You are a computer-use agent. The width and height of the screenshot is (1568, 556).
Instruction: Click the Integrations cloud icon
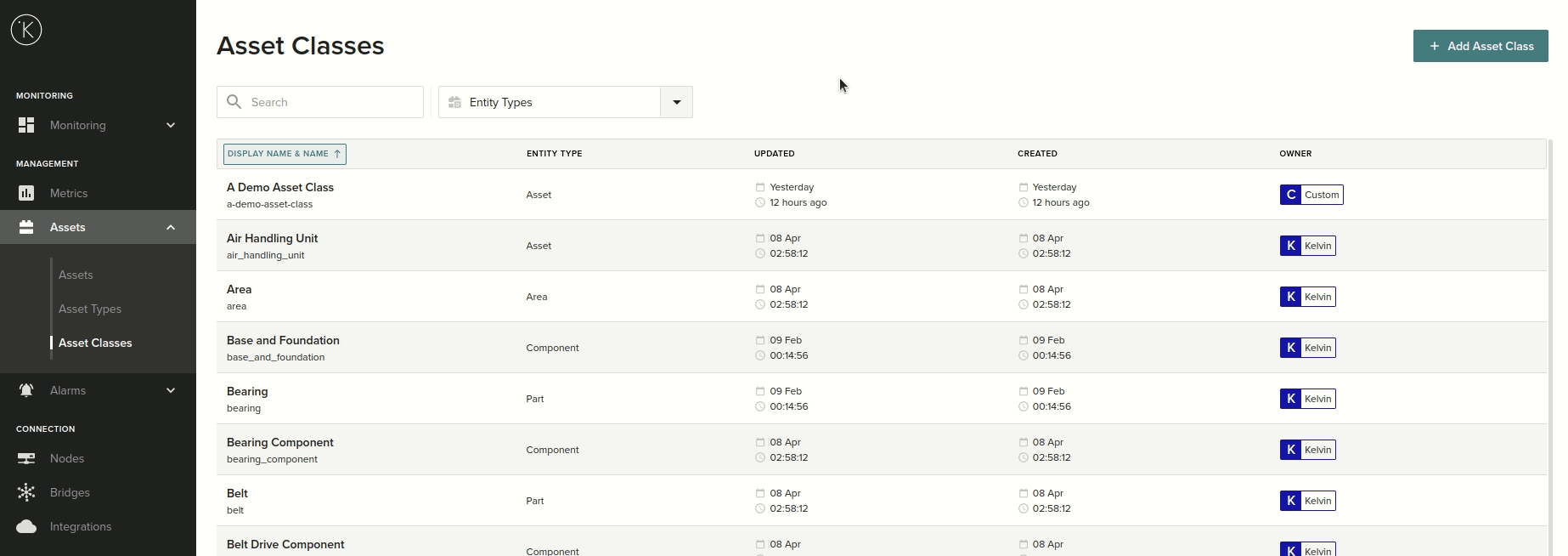pyautogui.click(x=26, y=526)
